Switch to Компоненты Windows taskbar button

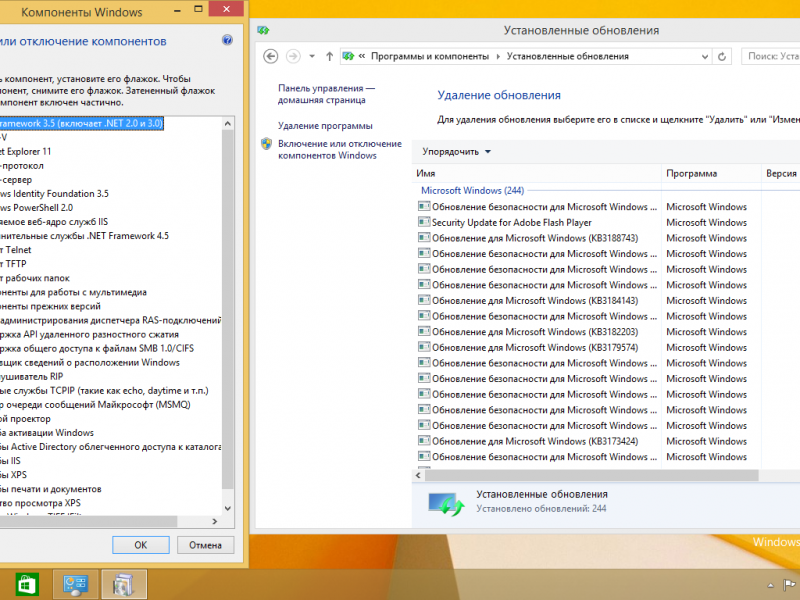pos(124,585)
